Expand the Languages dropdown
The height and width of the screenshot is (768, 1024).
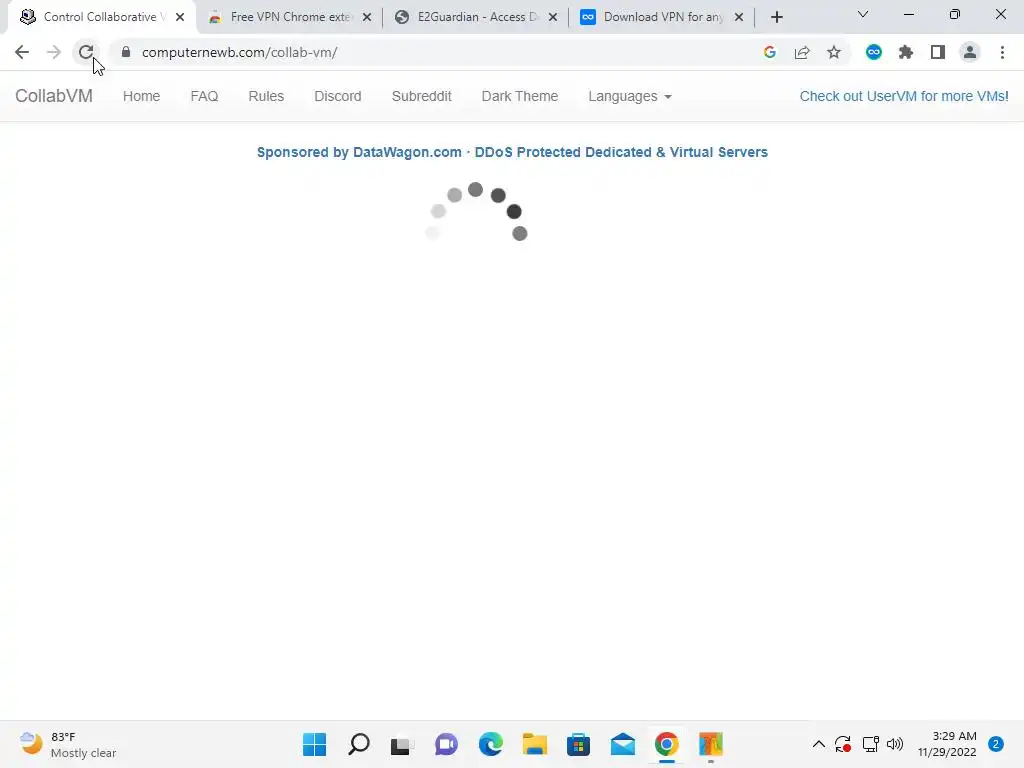coord(630,96)
